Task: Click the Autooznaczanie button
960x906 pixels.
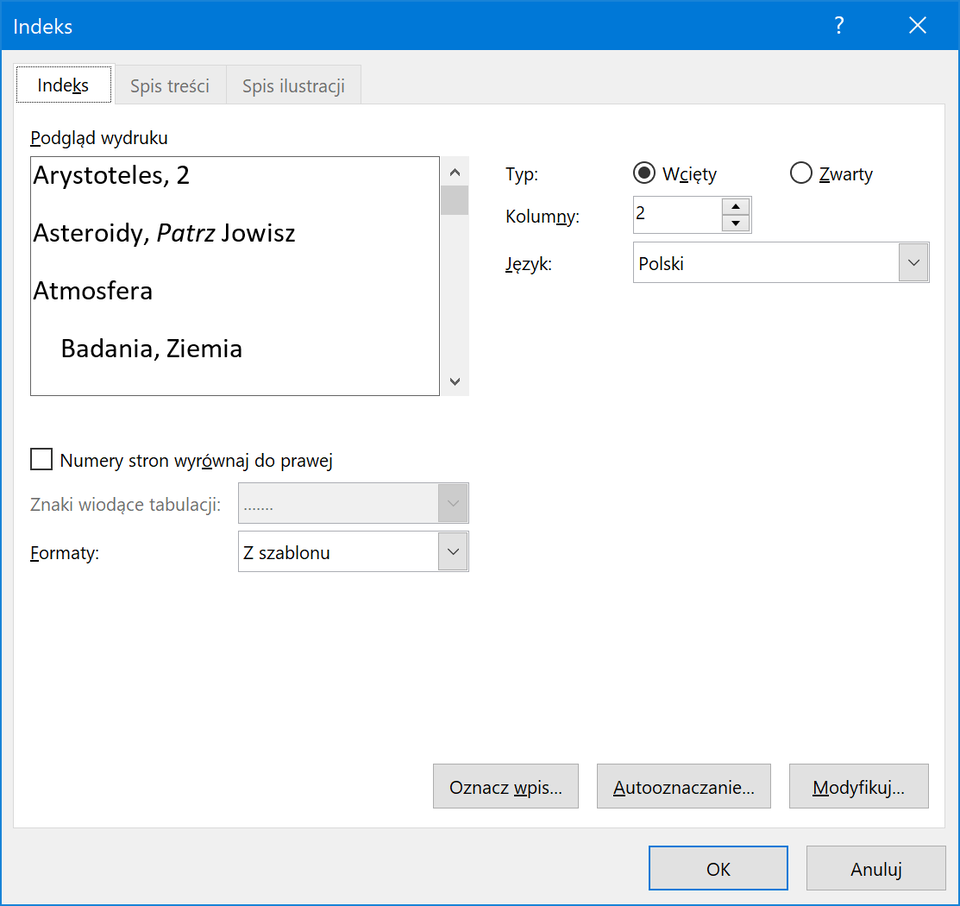Action: tap(683, 787)
